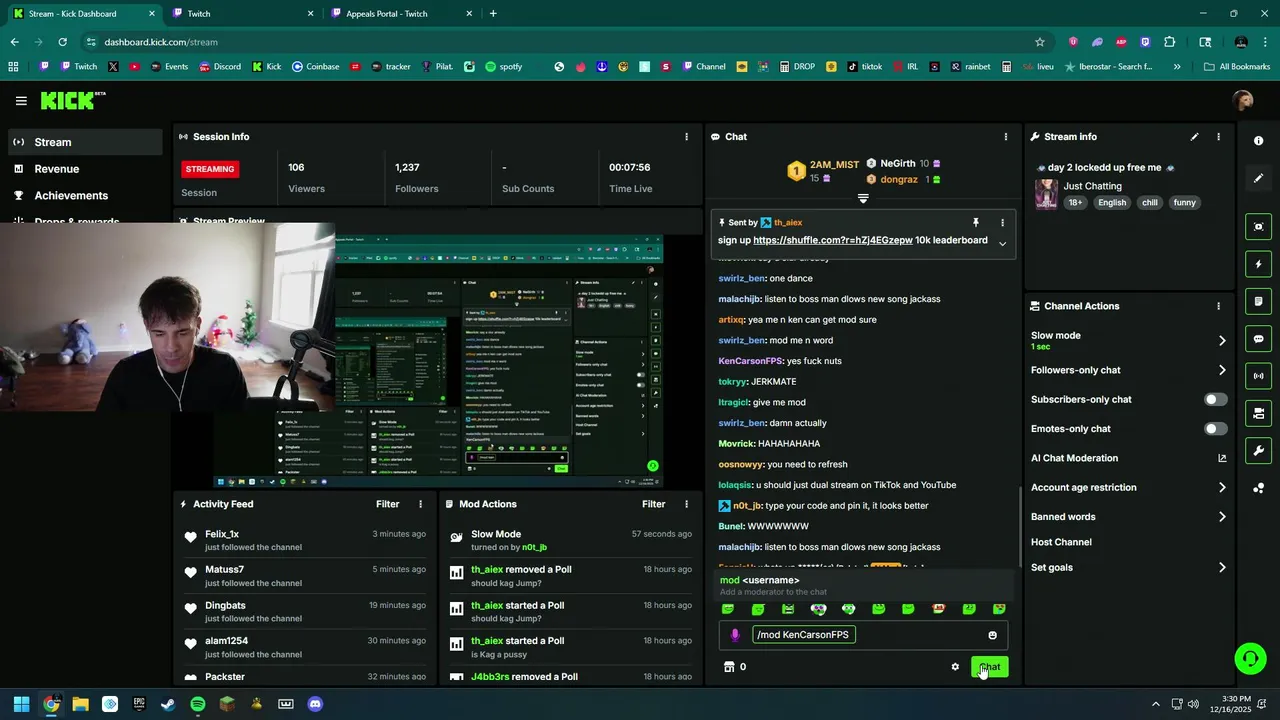This screenshot has width=1280, height=720.
Task: Send the message with the Chat button
Action: [x=989, y=667]
